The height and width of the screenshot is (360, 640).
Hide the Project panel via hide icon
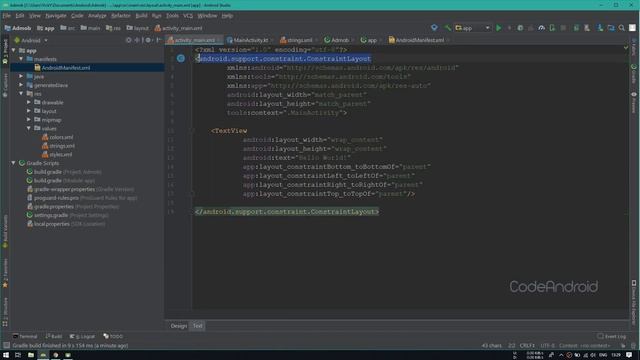coord(158,40)
